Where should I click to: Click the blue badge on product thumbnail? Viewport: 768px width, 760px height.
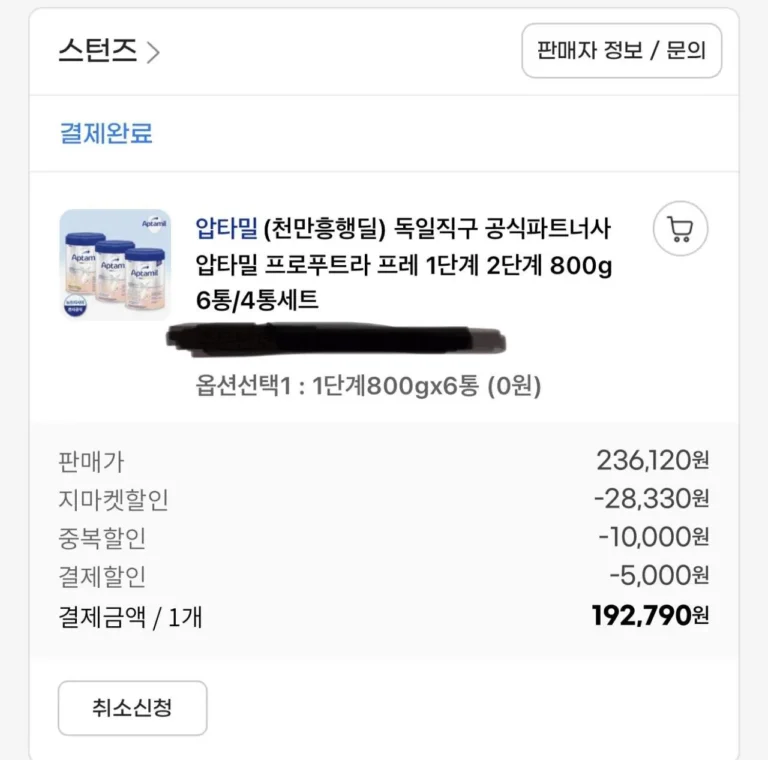(75, 305)
